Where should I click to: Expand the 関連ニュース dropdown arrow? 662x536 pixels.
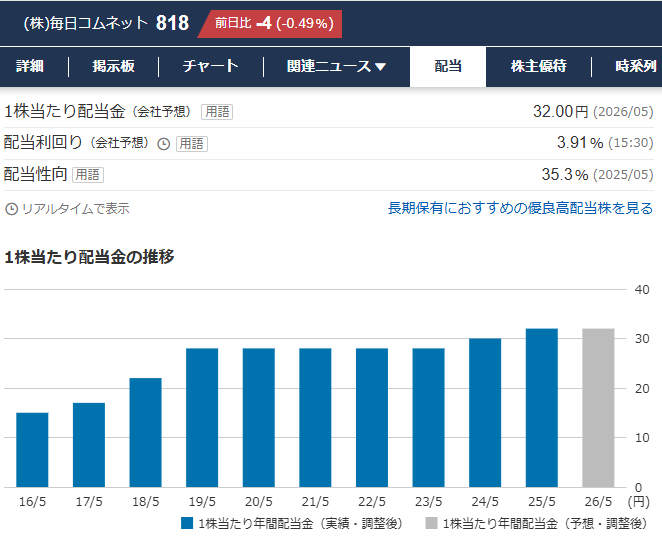click(380, 68)
